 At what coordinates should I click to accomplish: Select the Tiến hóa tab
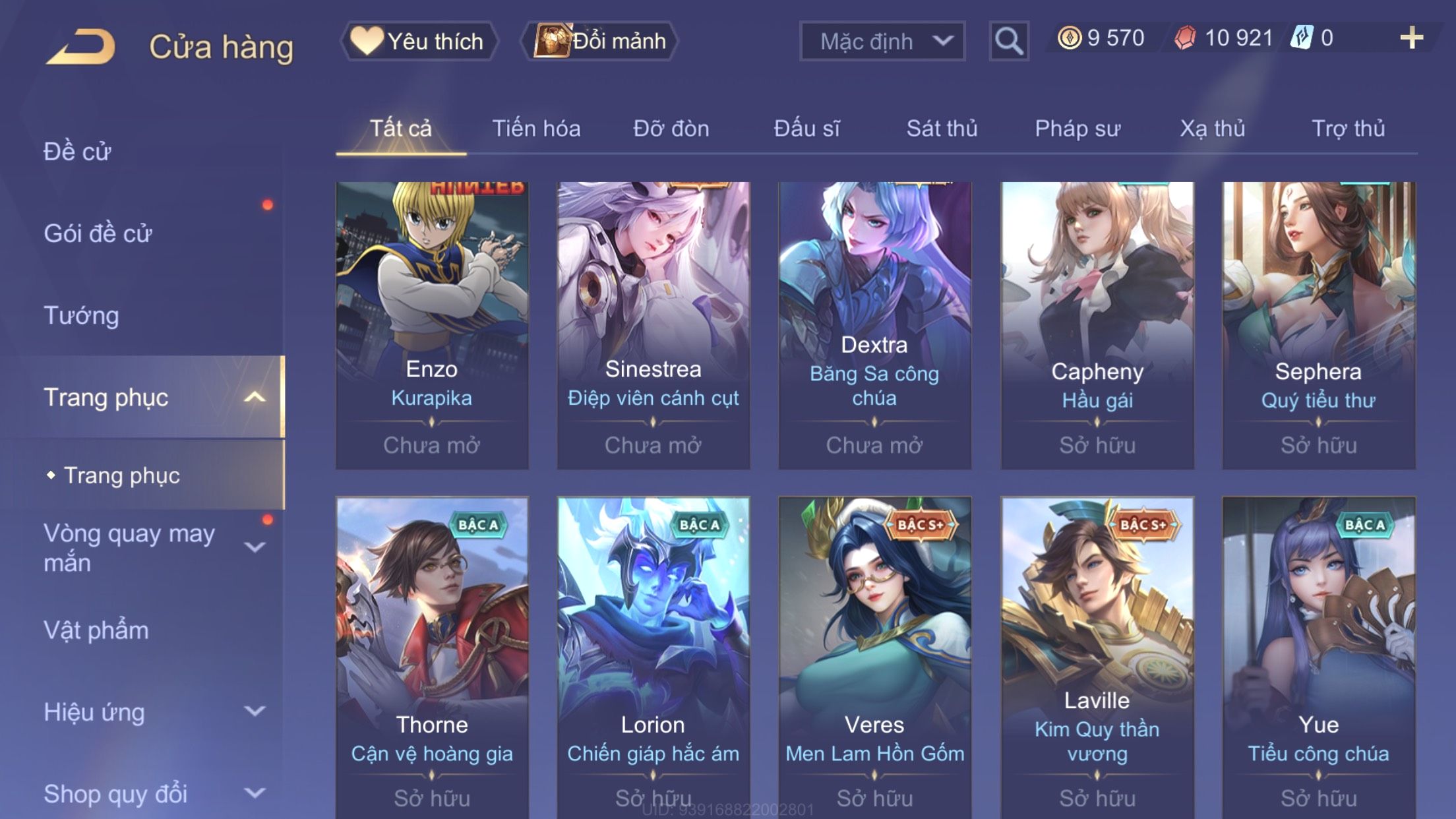[x=536, y=129]
